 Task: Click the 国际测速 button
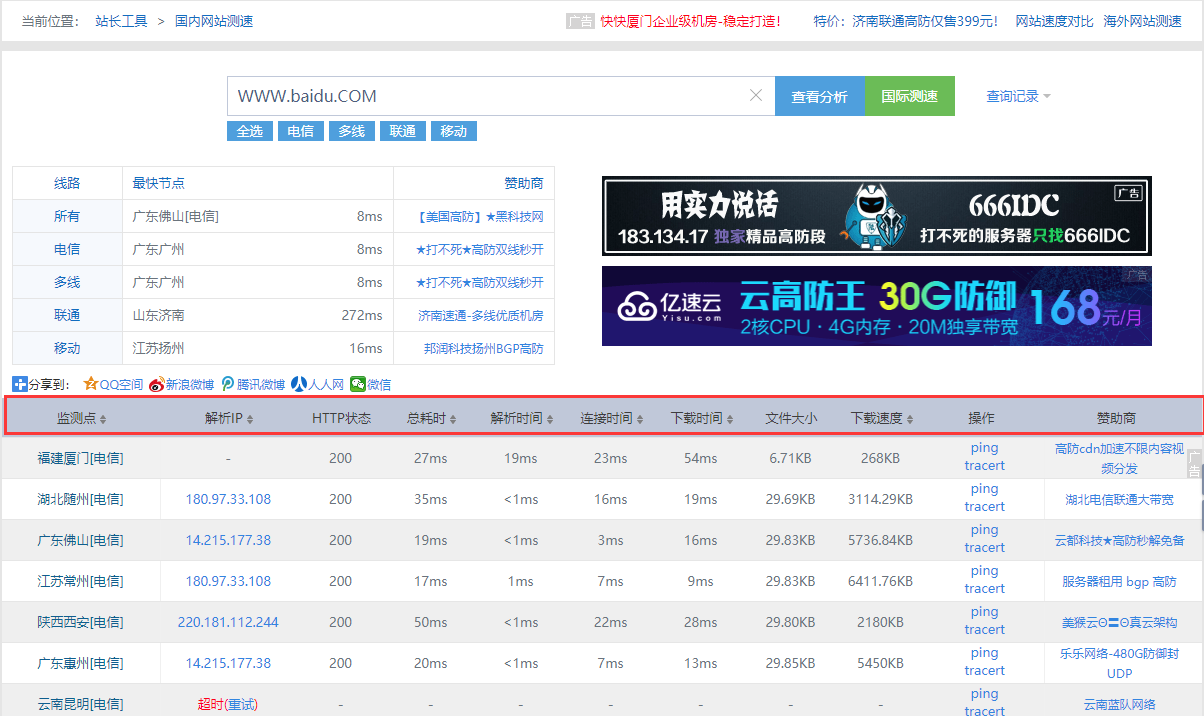tap(910, 96)
